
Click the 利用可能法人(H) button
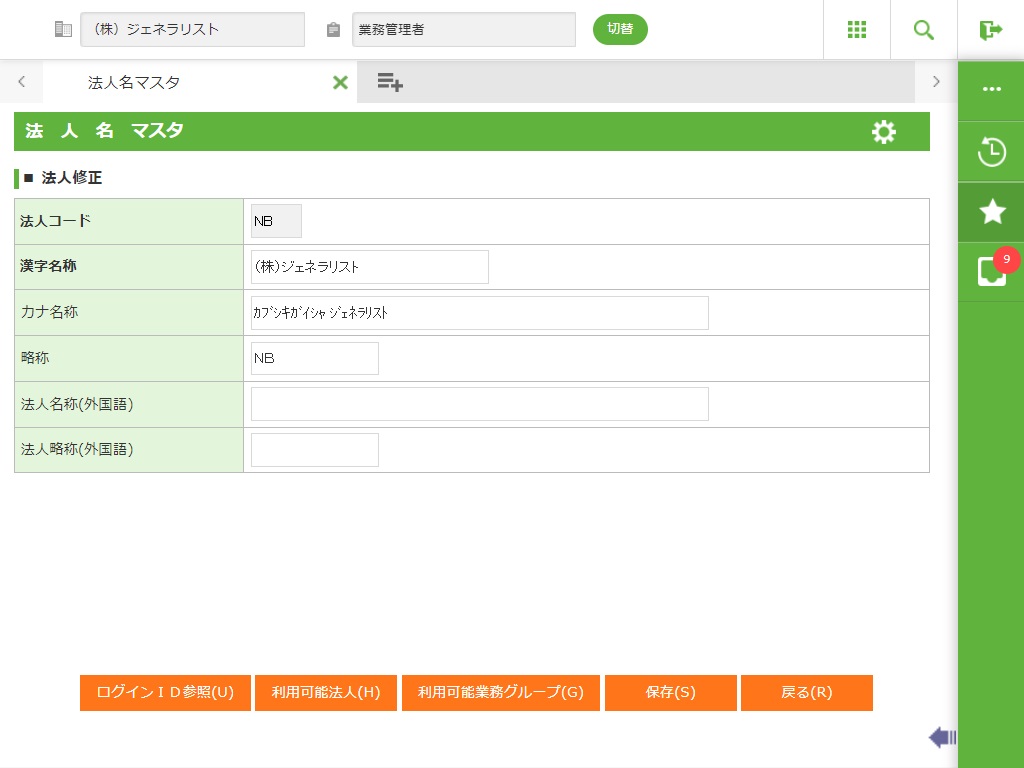(326, 693)
